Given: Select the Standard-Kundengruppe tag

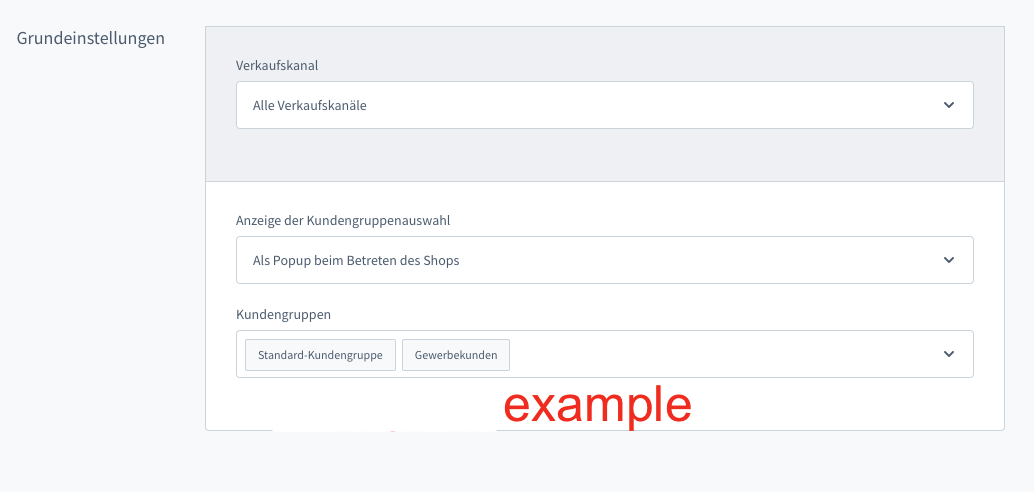Looking at the screenshot, I should (x=320, y=355).
